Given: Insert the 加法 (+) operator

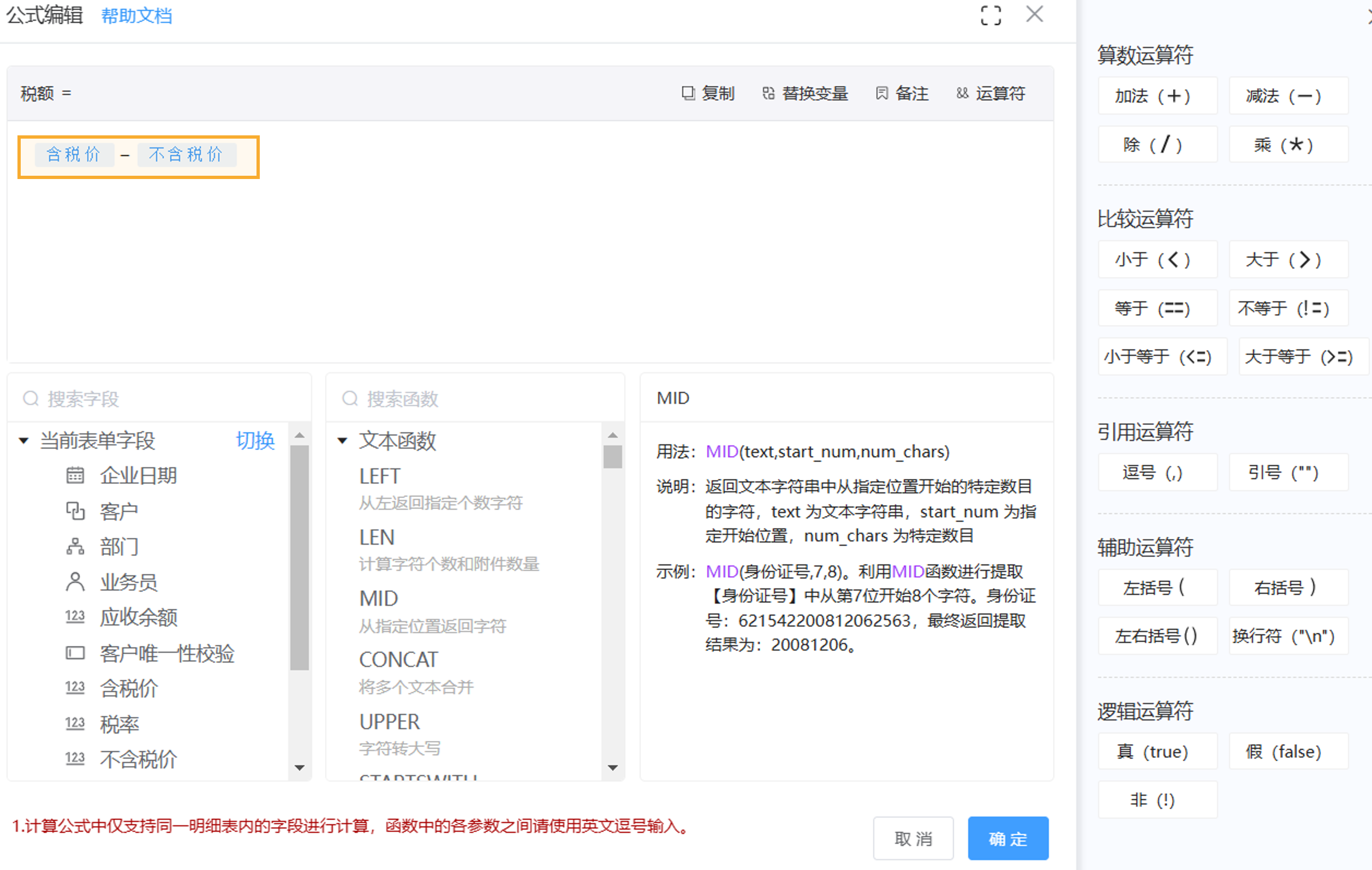Looking at the screenshot, I should click(x=1158, y=96).
